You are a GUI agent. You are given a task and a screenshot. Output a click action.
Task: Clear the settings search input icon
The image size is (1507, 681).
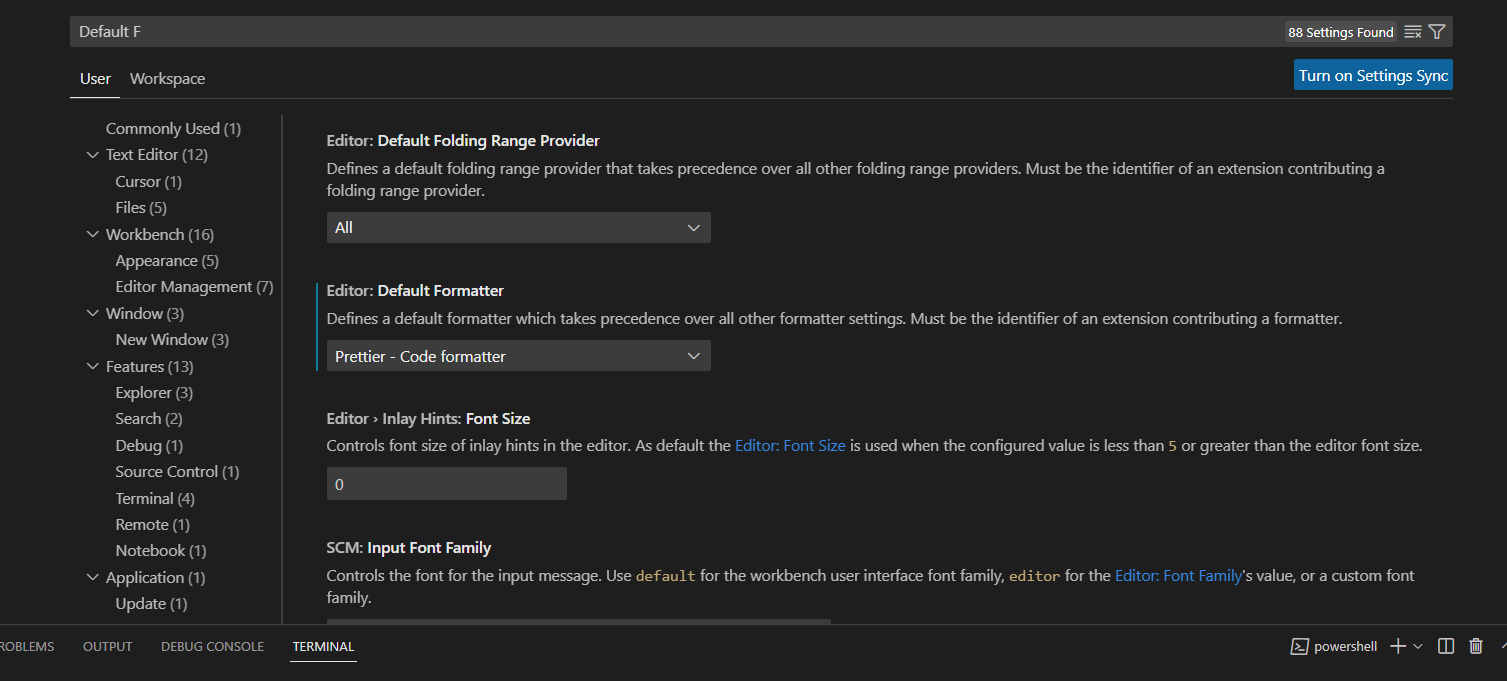[x=1413, y=32]
